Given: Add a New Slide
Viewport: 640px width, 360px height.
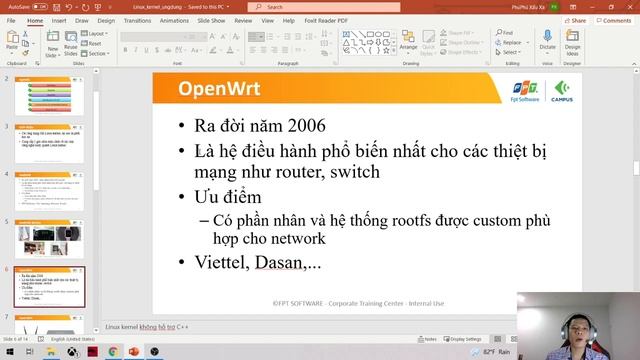Looking at the screenshot, I should (x=53, y=44).
